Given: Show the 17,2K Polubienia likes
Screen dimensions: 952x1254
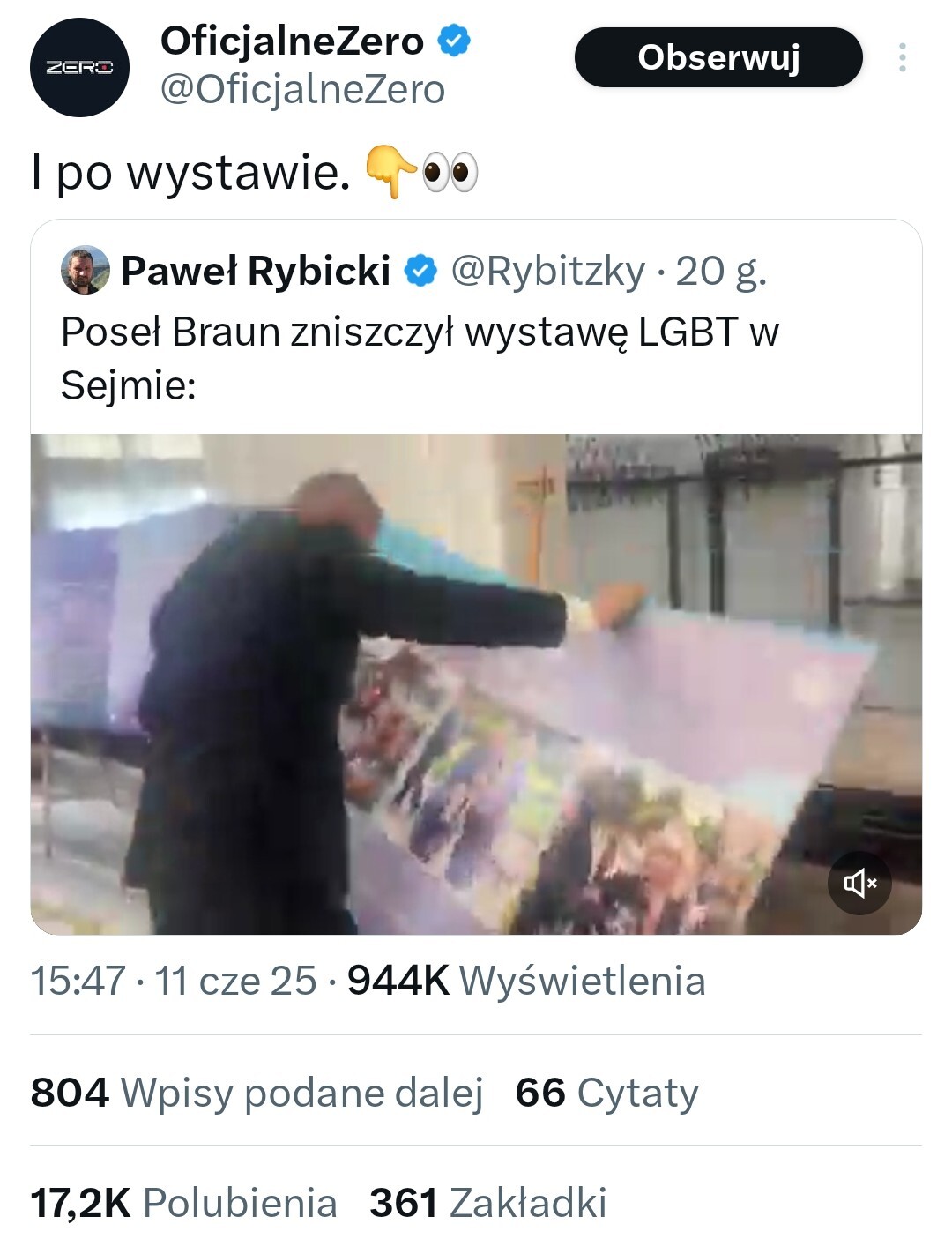Looking at the screenshot, I should [x=183, y=1203].
